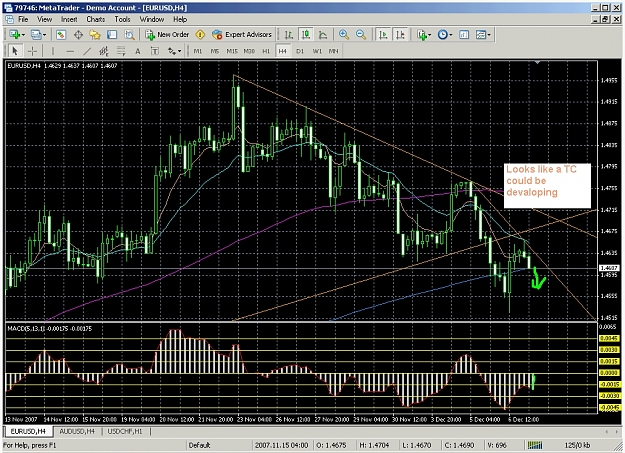Screen dimensions: 625x453
Task: Set timeframe to MN monthly
Action: tap(333, 51)
